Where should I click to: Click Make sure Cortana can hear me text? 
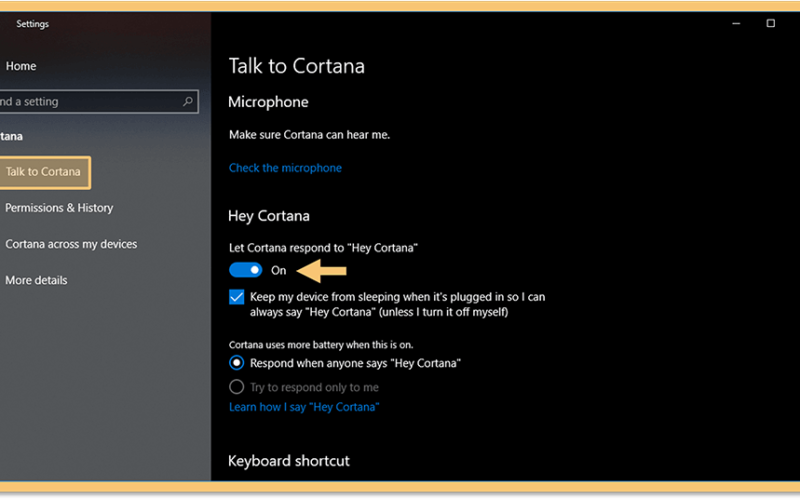[x=309, y=135]
